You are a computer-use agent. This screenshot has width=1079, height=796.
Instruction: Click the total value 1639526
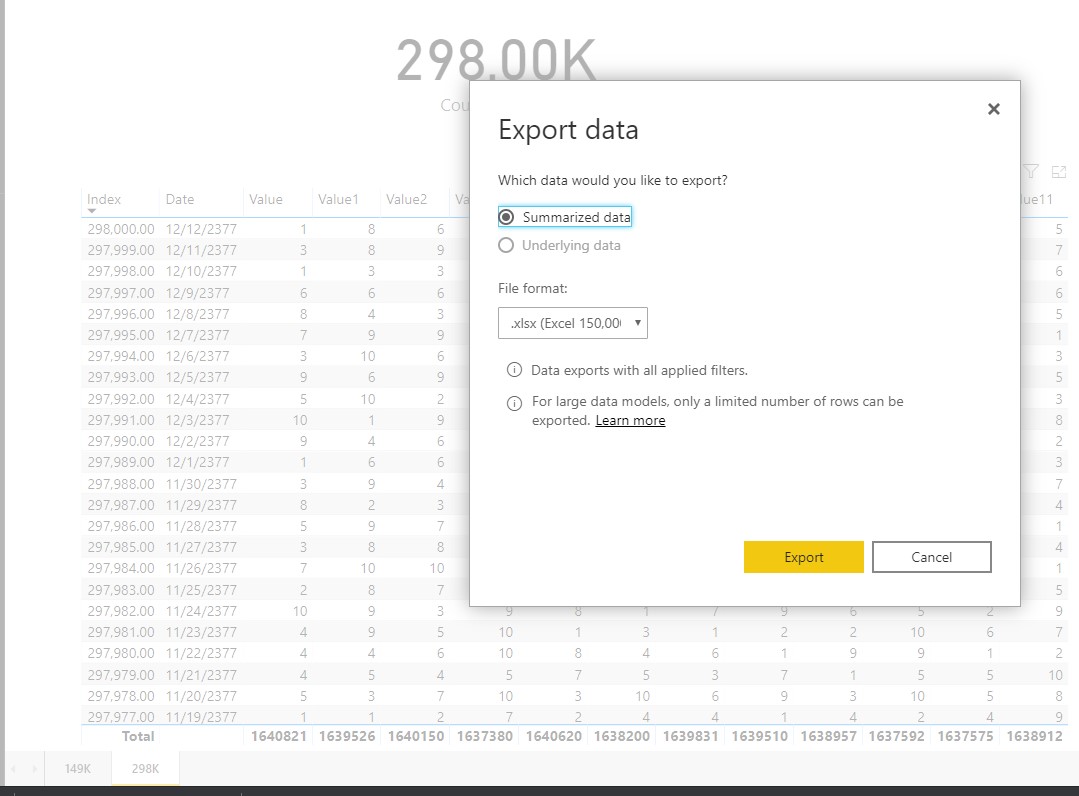coord(347,736)
